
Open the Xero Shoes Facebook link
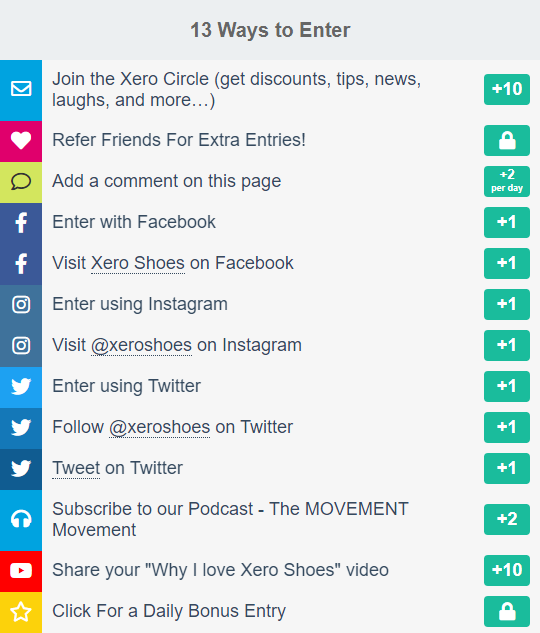[x=138, y=263]
